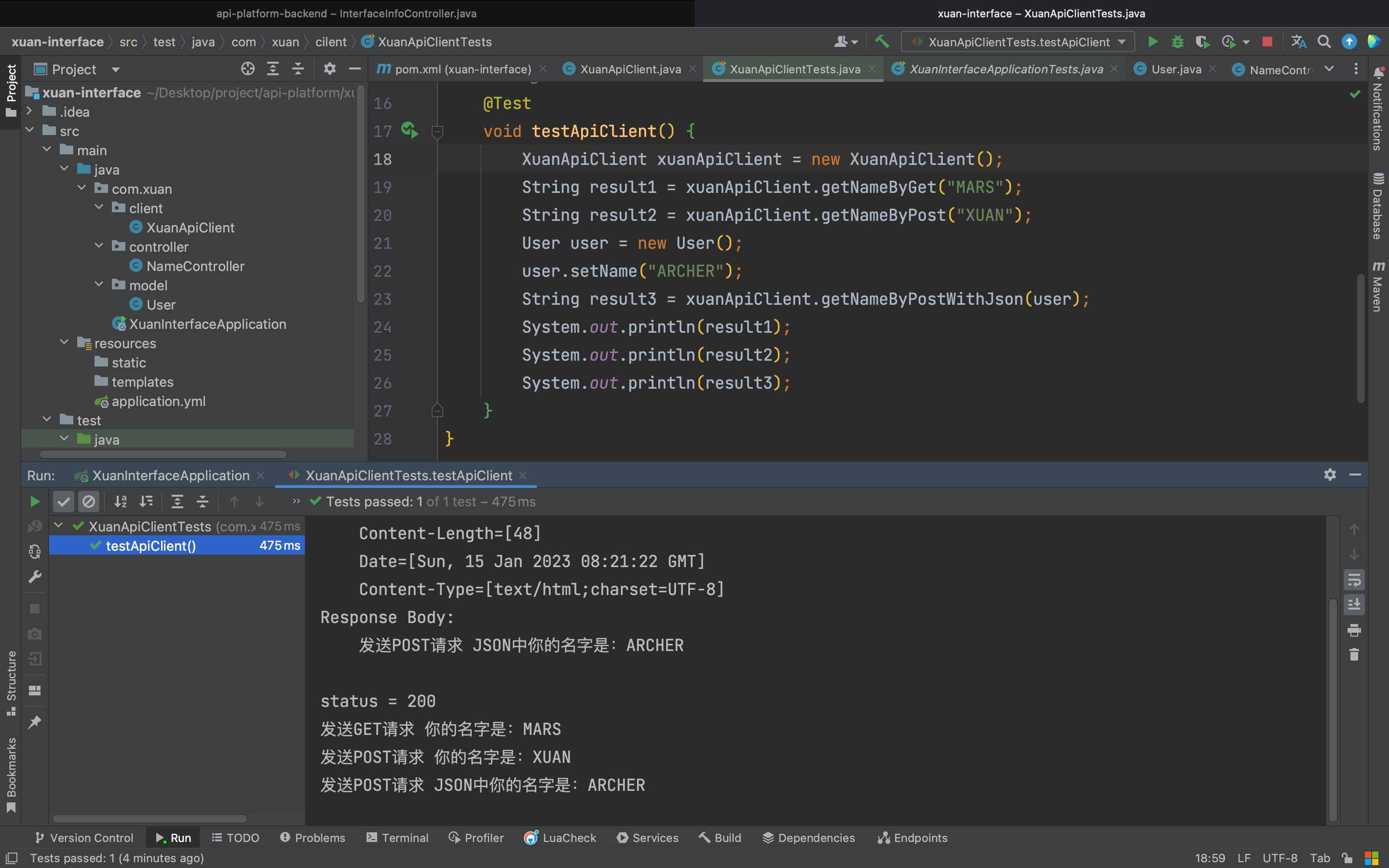
Task: Click the run gutter icon beside testApiClient
Action: [x=409, y=130]
